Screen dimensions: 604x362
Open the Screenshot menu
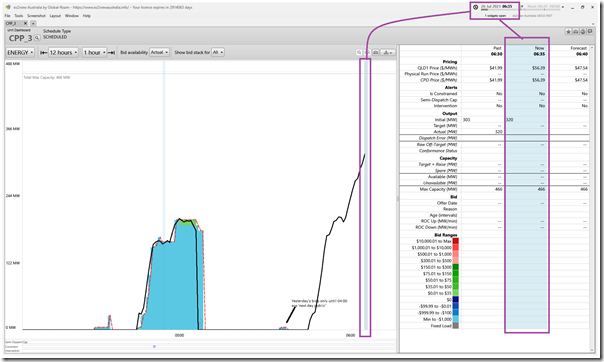click(36, 16)
